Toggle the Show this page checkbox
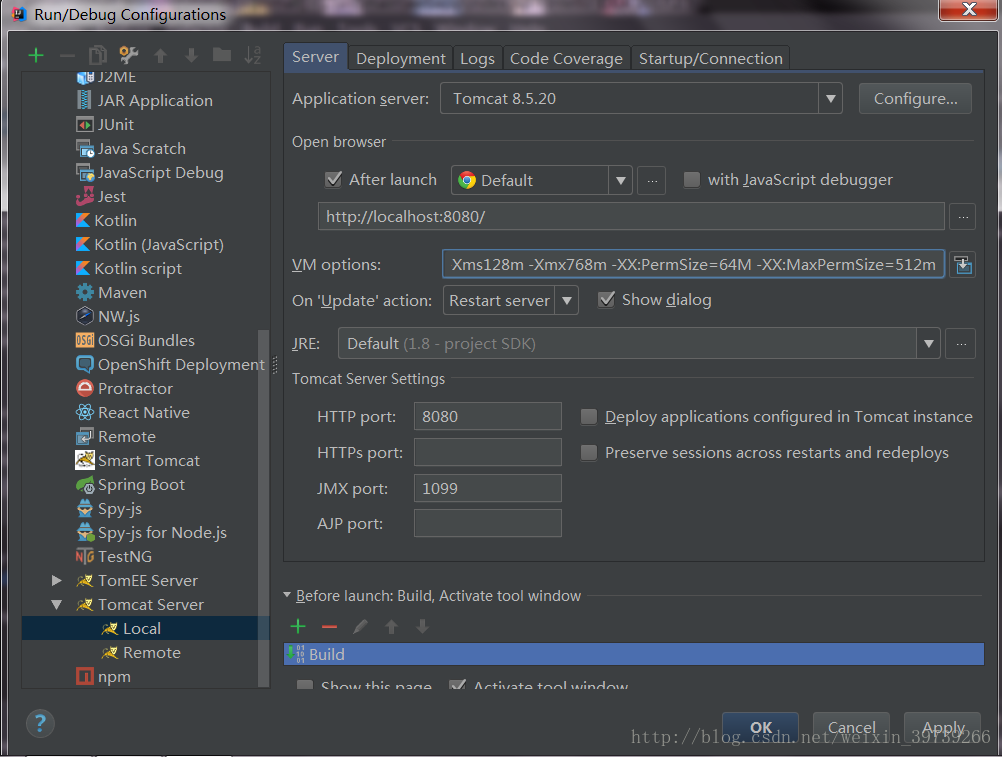Image resolution: width=1002 pixels, height=757 pixels. tap(305, 685)
